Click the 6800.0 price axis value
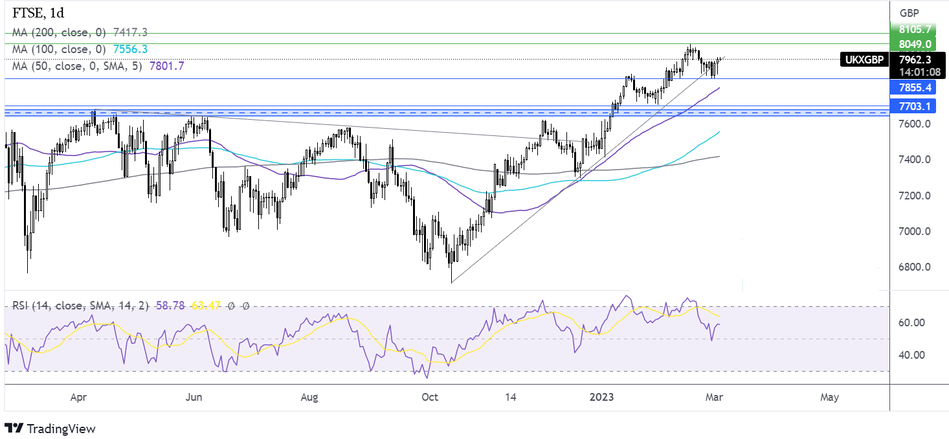 [x=914, y=267]
